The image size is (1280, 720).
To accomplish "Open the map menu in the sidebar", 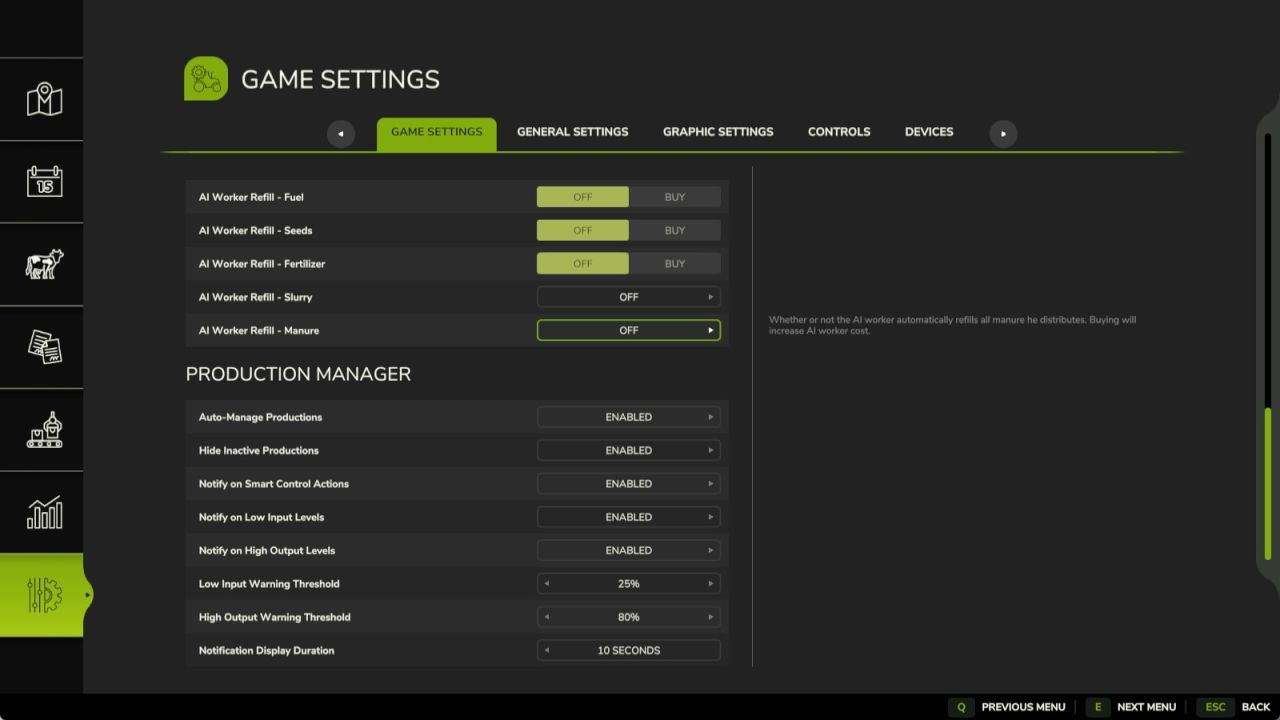I will click(x=42, y=100).
